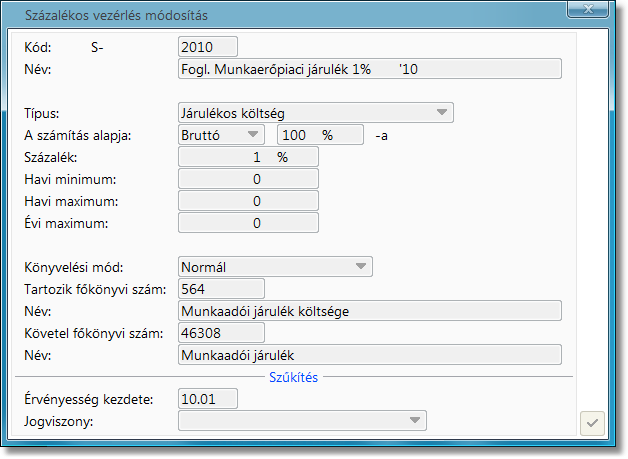Click the 'Jogviszony:' label
The height and width of the screenshot is (459, 628).
click(58, 421)
